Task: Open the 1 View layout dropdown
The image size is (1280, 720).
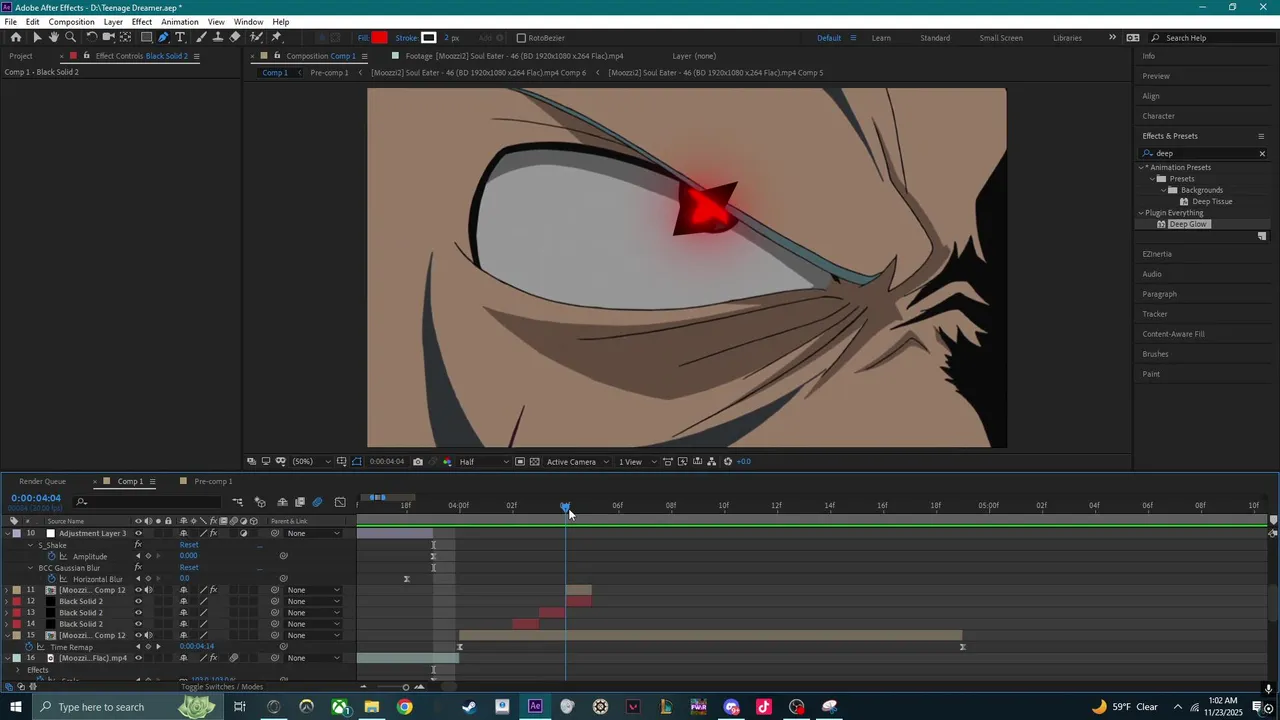Action: [637, 462]
